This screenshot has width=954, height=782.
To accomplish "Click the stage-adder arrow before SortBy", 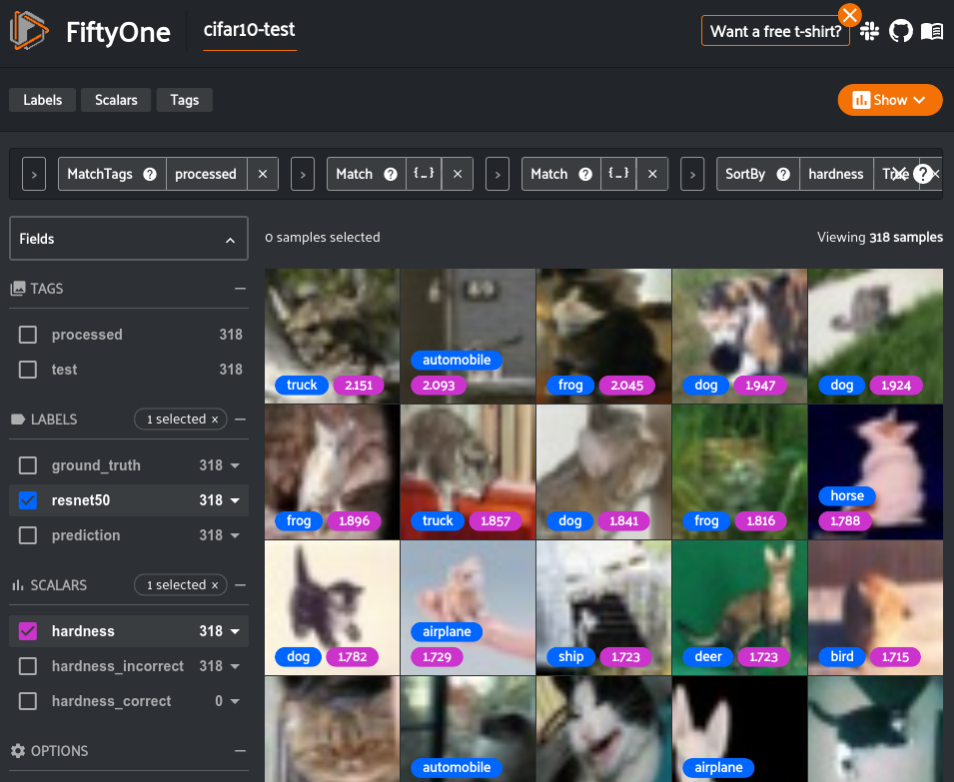I will (x=692, y=174).
